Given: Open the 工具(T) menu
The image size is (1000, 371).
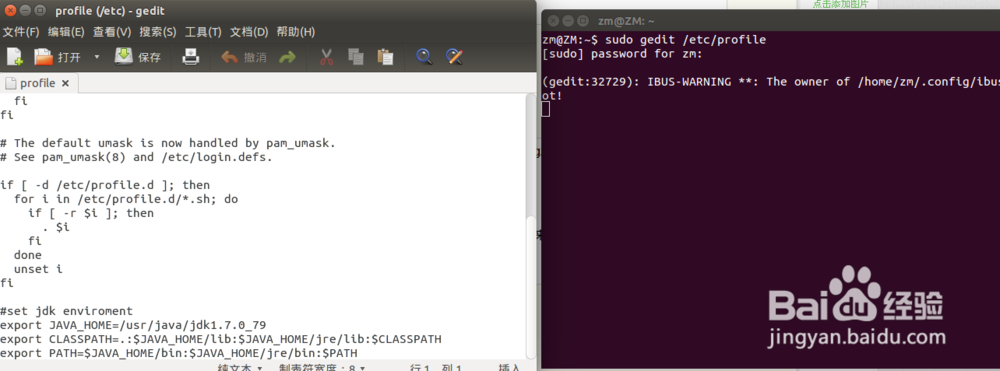Looking at the screenshot, I should [203, 32].
